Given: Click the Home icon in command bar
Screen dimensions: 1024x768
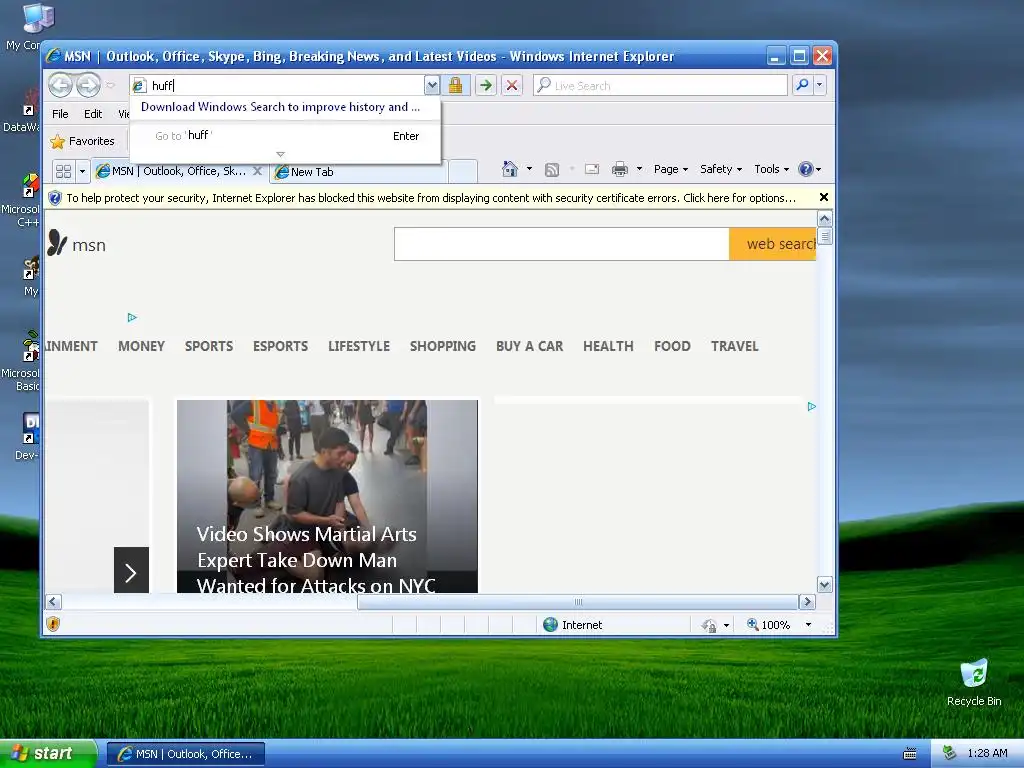Looking at the screenshot, I should click(510, 169).
